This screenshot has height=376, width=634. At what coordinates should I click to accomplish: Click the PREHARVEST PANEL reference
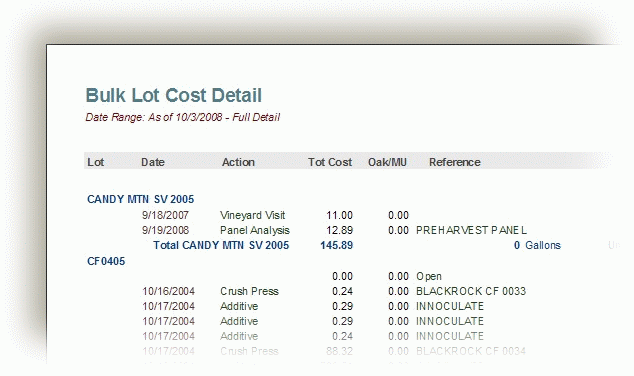(471, 230)
